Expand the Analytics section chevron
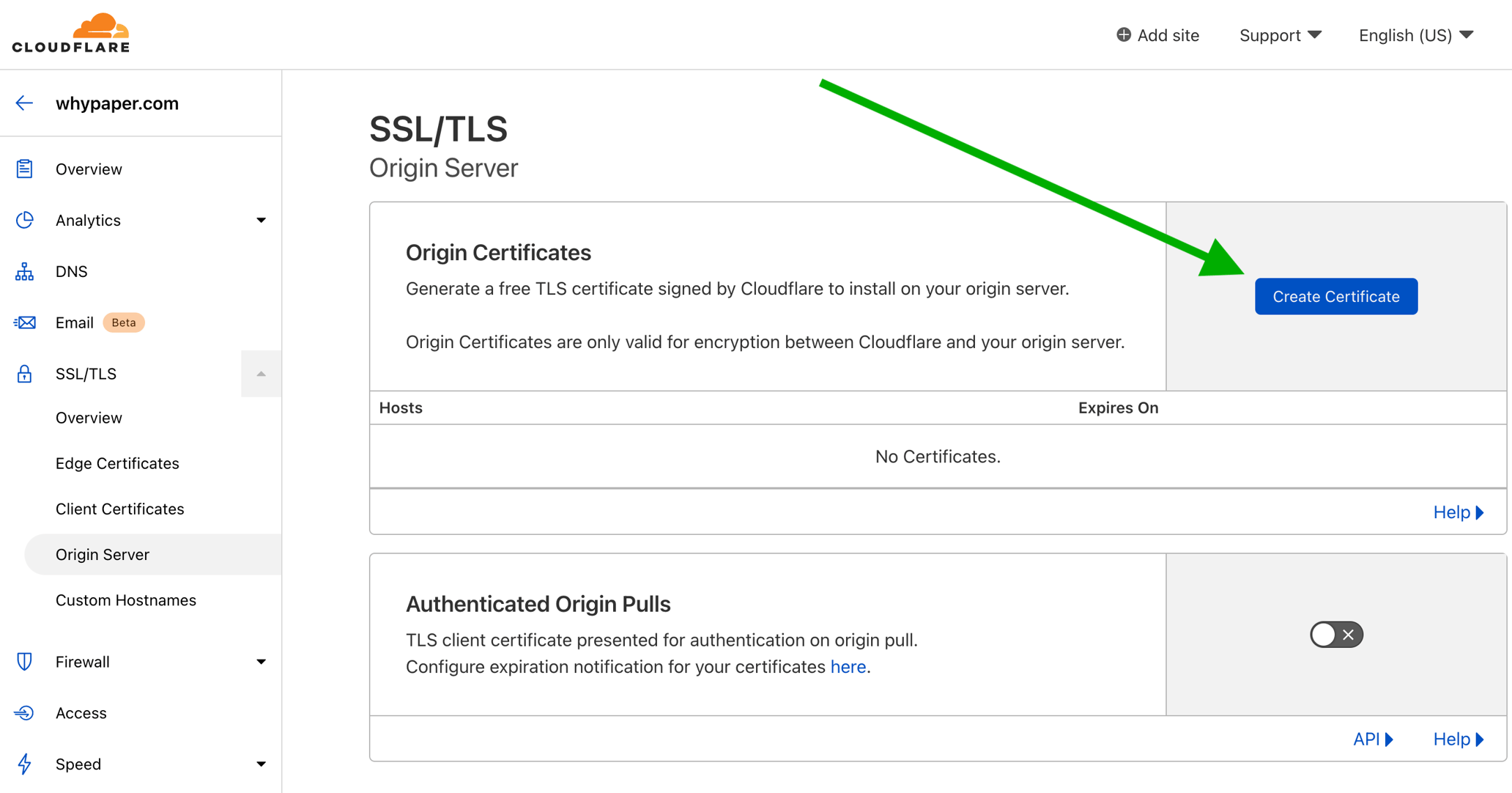Screen dimensions: 1512x793 [261, 220]
